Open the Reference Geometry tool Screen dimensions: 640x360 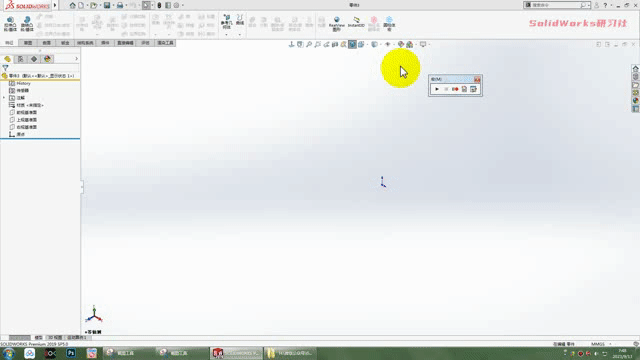(x=227, y=21)
